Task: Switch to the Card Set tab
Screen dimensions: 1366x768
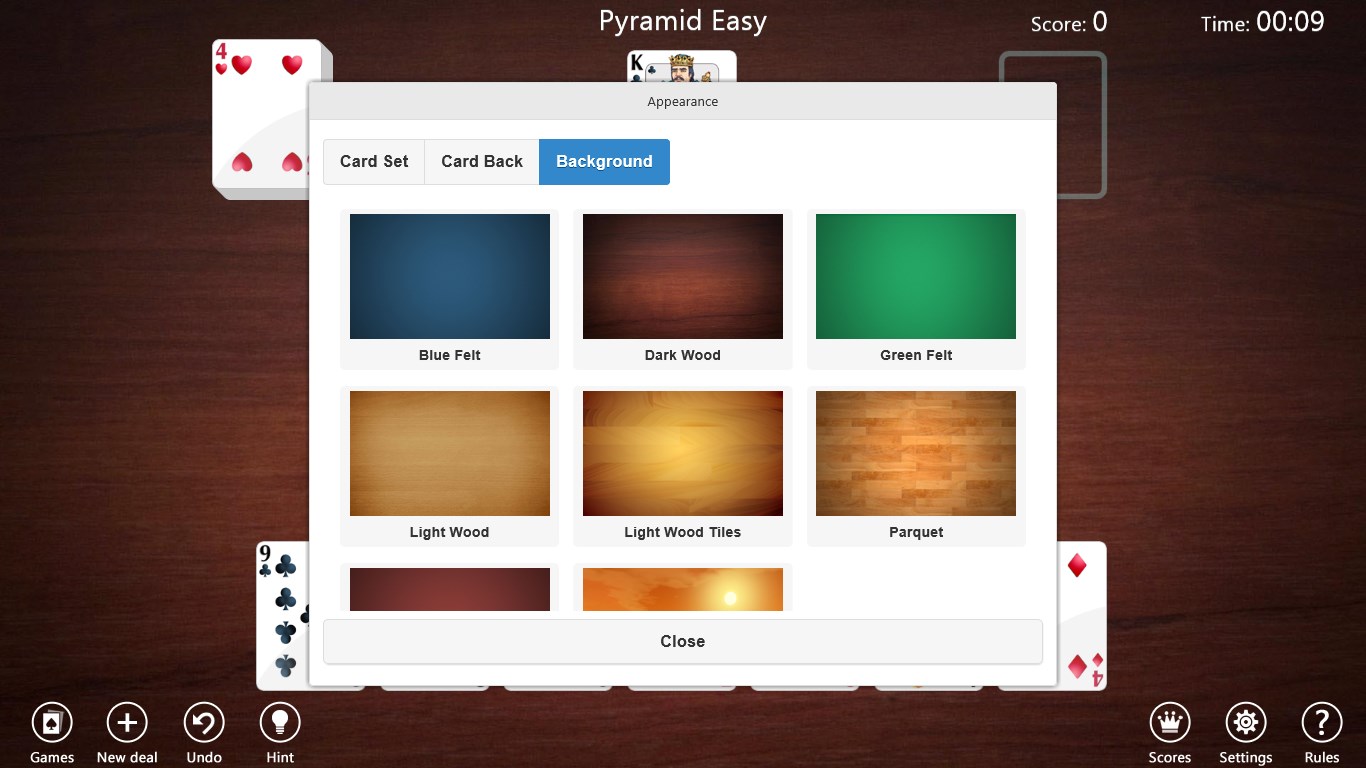Action: [x=373, y=161]
